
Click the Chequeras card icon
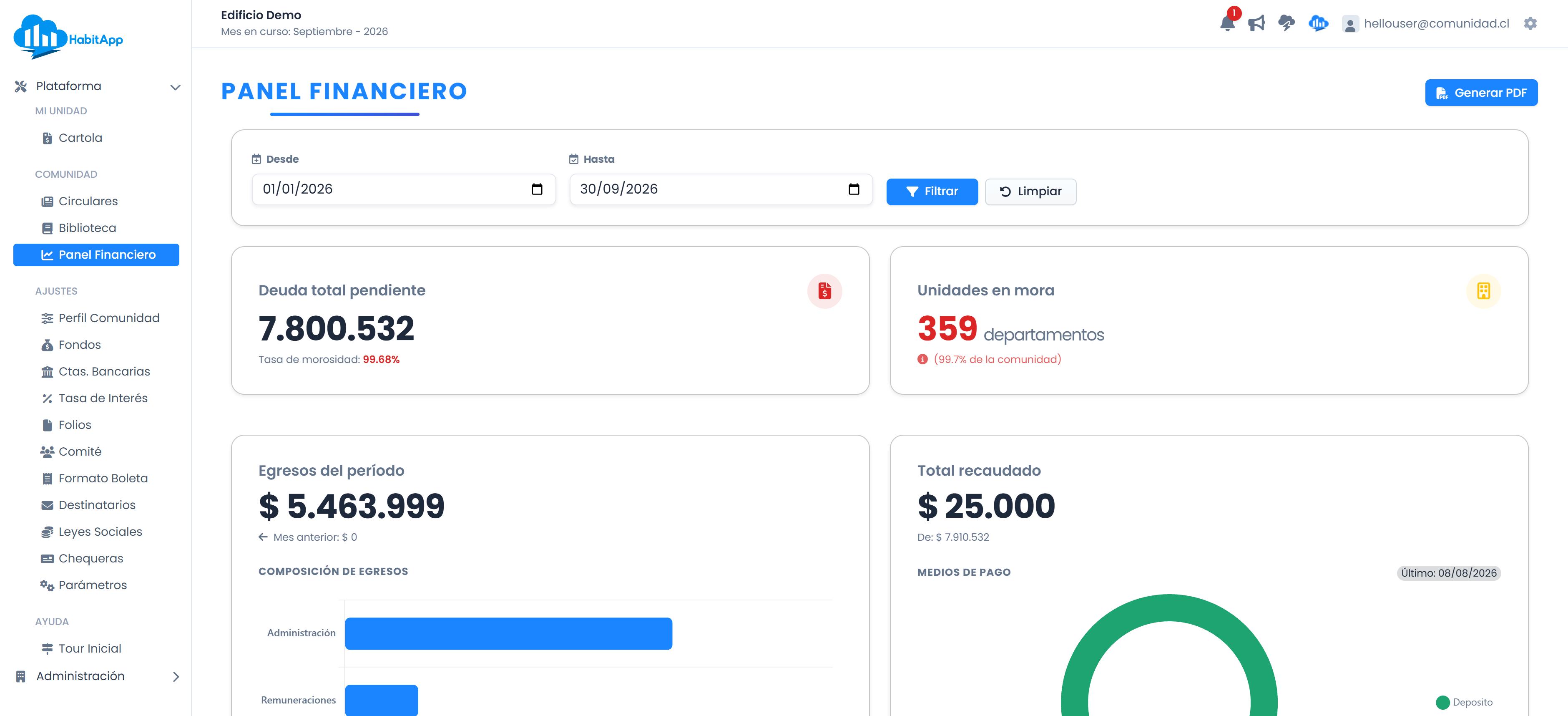click(x=47, y=559)
